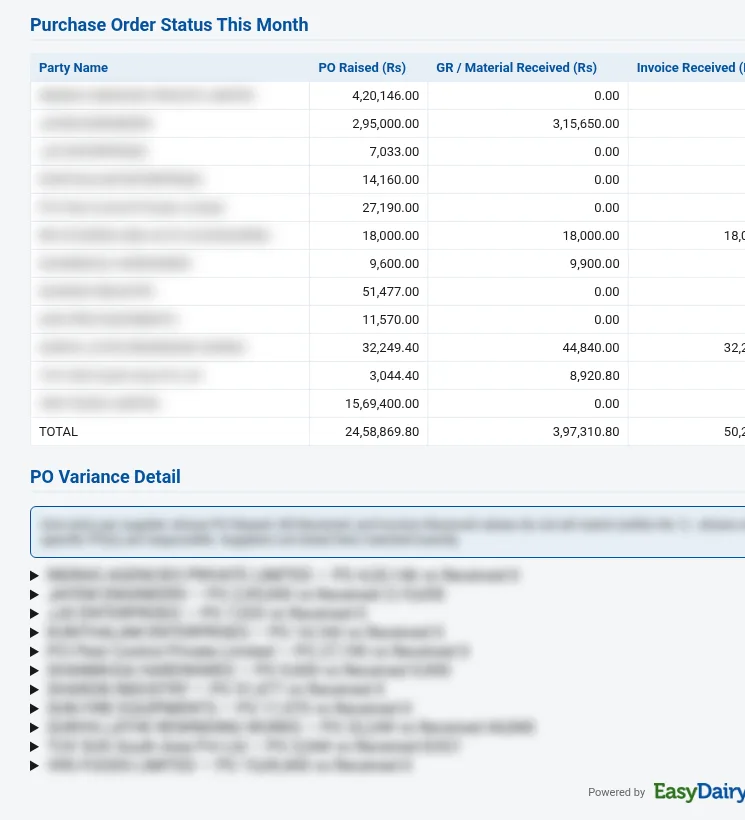Click 0.00 GR value in 14,160.00 row

[x=606, y=180]
